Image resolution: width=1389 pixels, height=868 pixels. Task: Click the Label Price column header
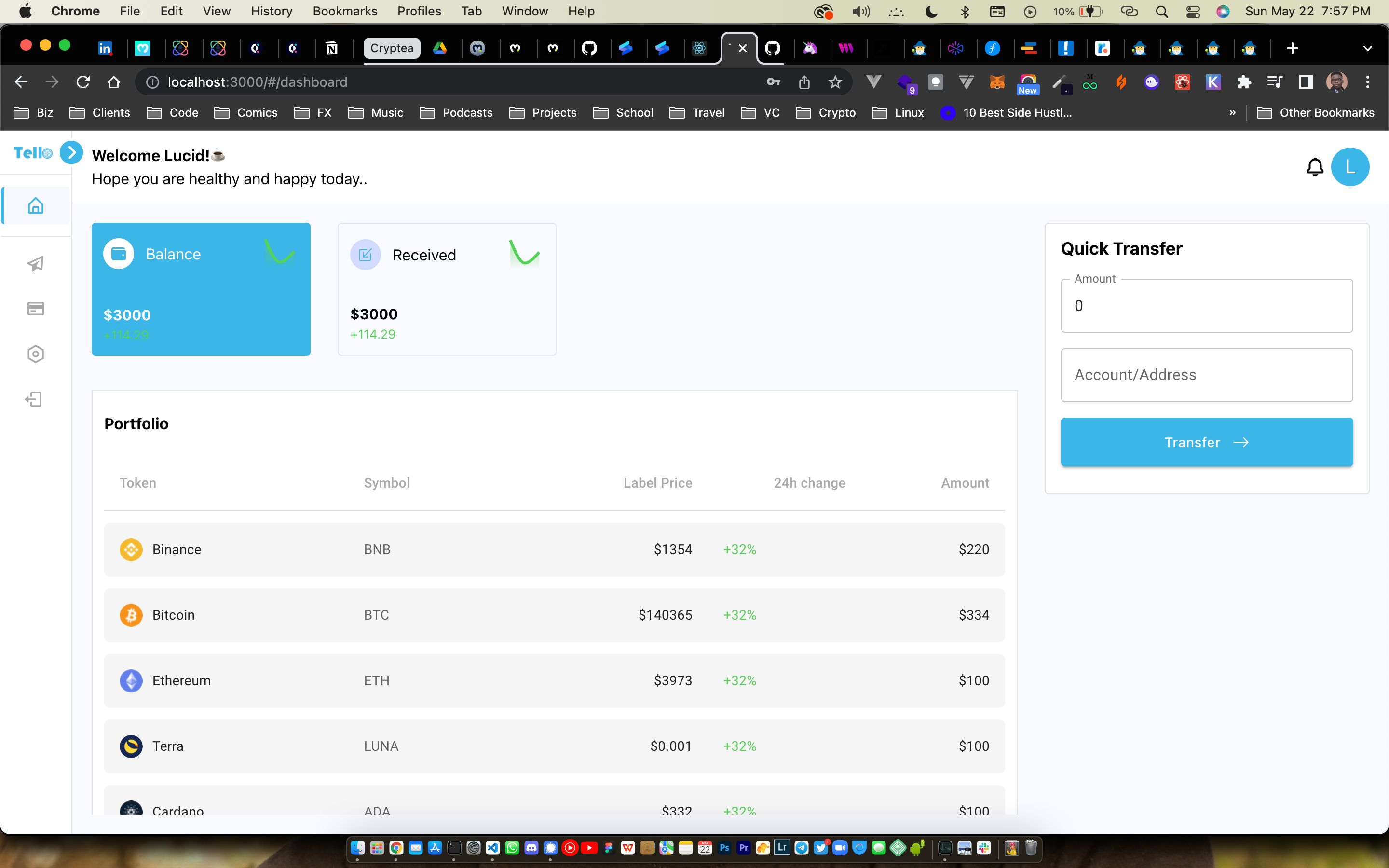coord(658,483)
